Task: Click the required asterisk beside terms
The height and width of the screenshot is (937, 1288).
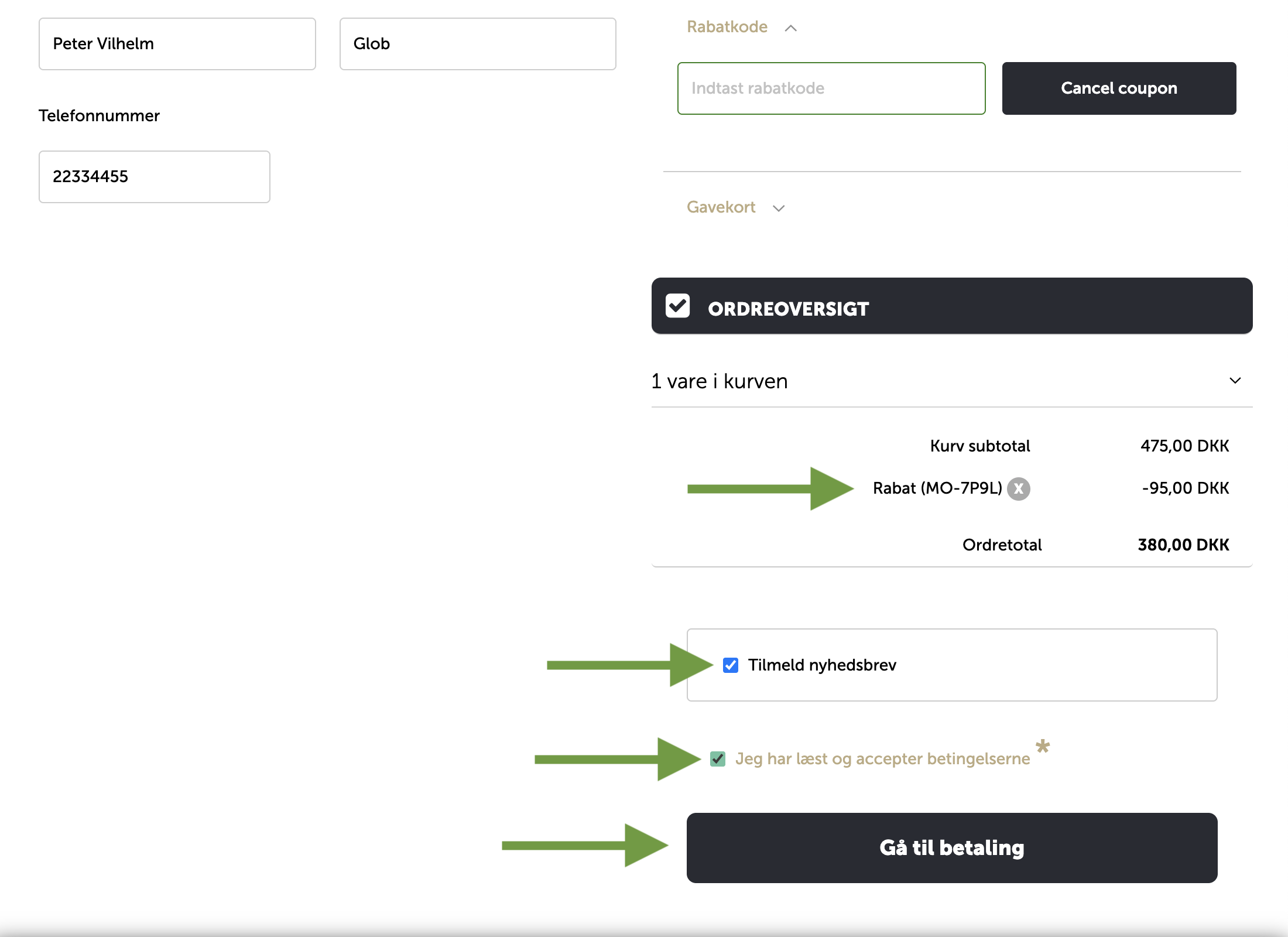Action: point(1042,747)
